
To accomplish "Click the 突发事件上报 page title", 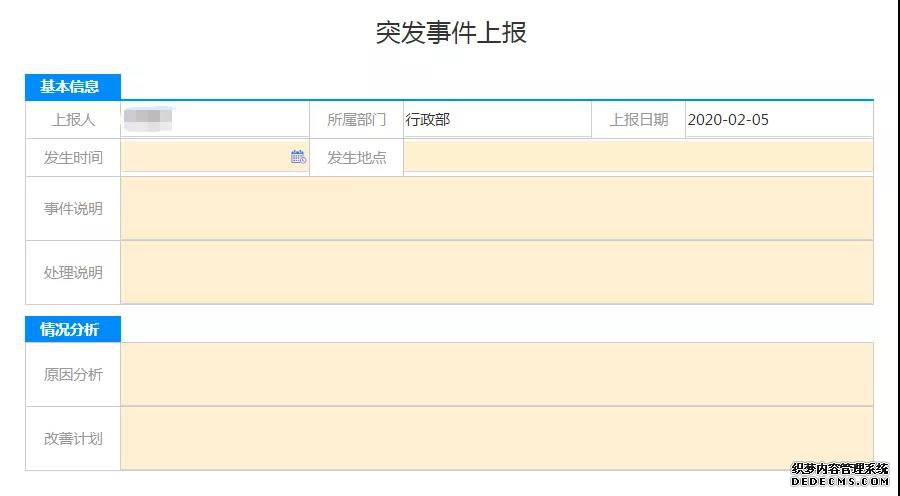I will coord(451,33).
